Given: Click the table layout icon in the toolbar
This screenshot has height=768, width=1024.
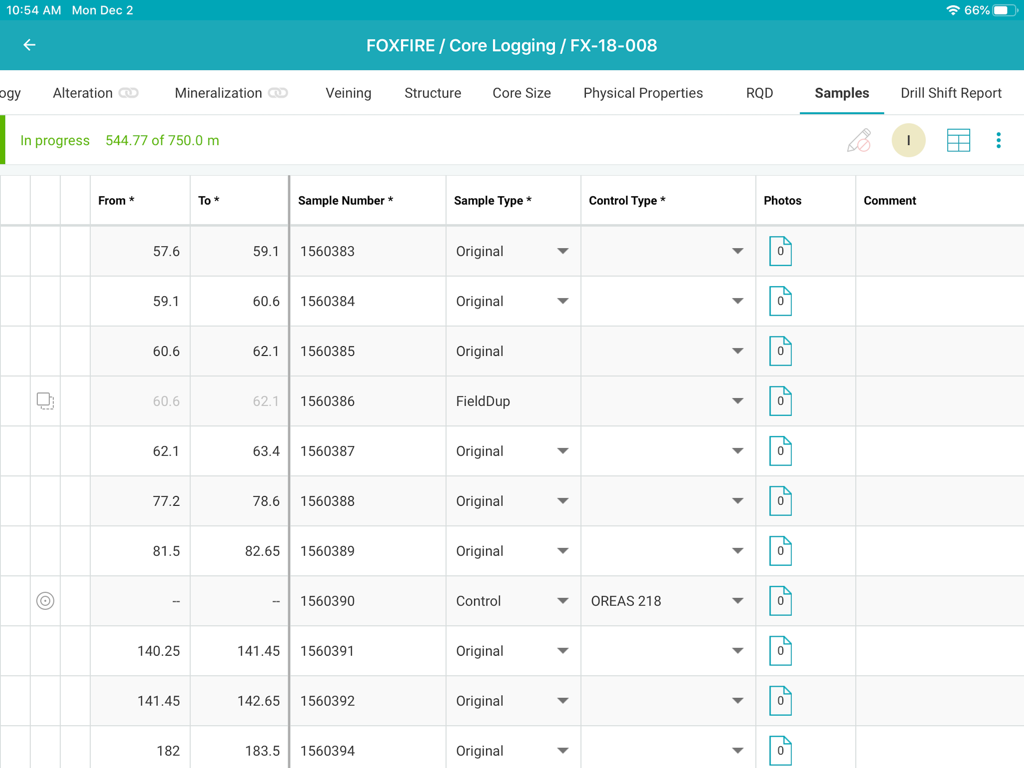Looking at the screenshot, I should coord(958,140).
